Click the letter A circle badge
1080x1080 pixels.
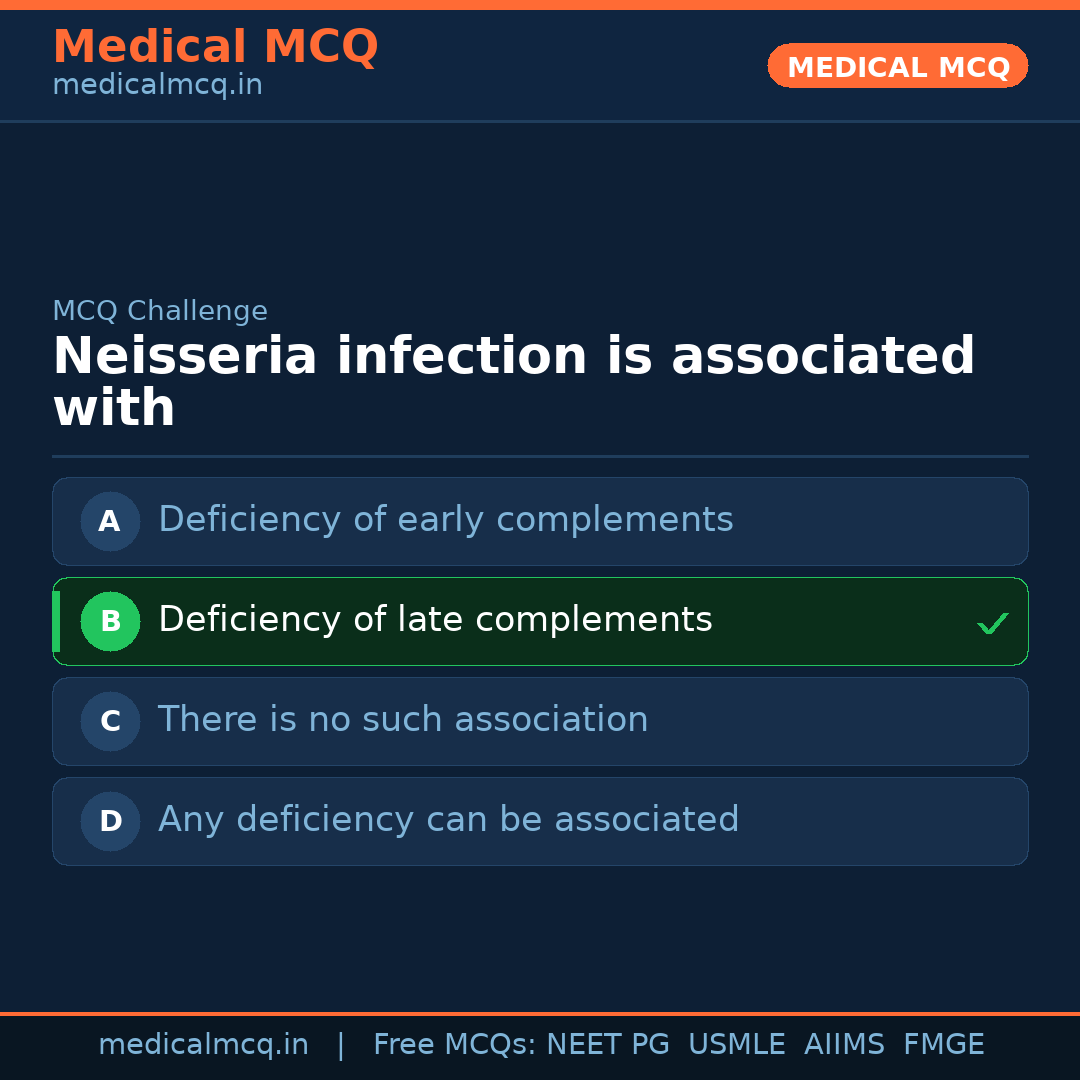(x=110, y=521)
